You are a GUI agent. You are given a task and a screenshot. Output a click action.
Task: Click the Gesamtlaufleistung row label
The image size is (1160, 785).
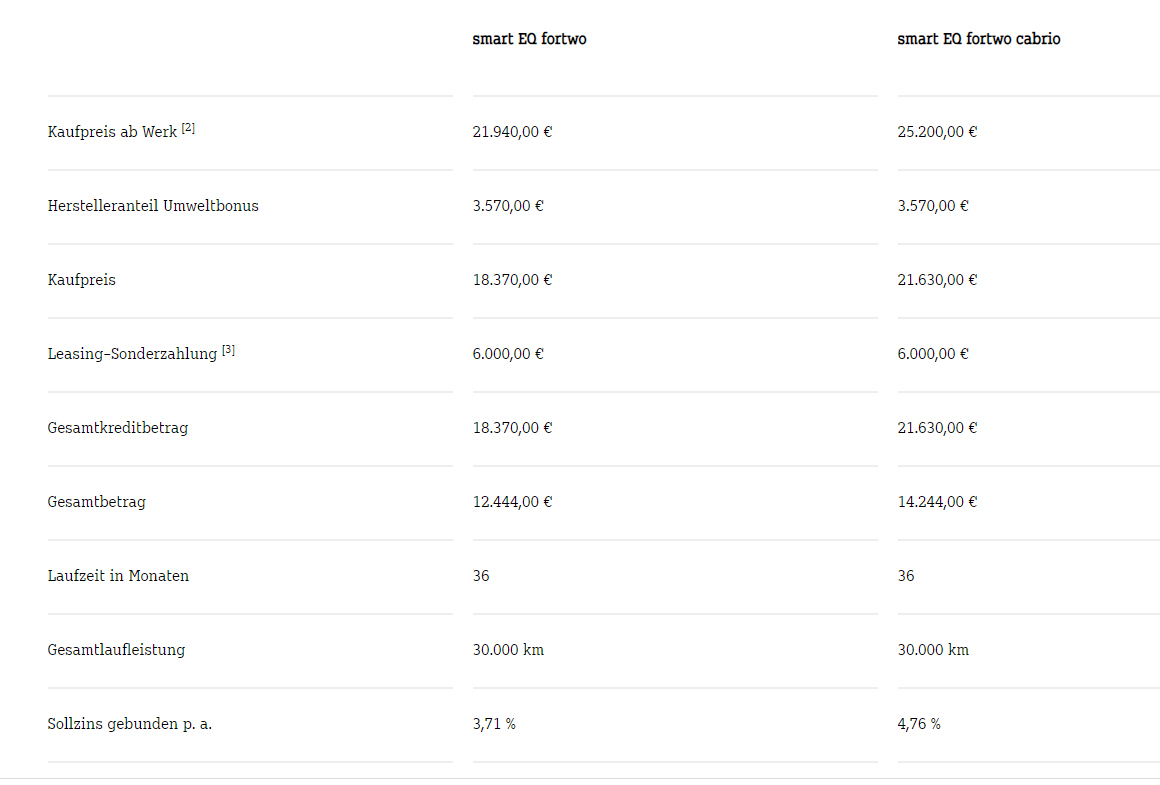tap(116, 650)
